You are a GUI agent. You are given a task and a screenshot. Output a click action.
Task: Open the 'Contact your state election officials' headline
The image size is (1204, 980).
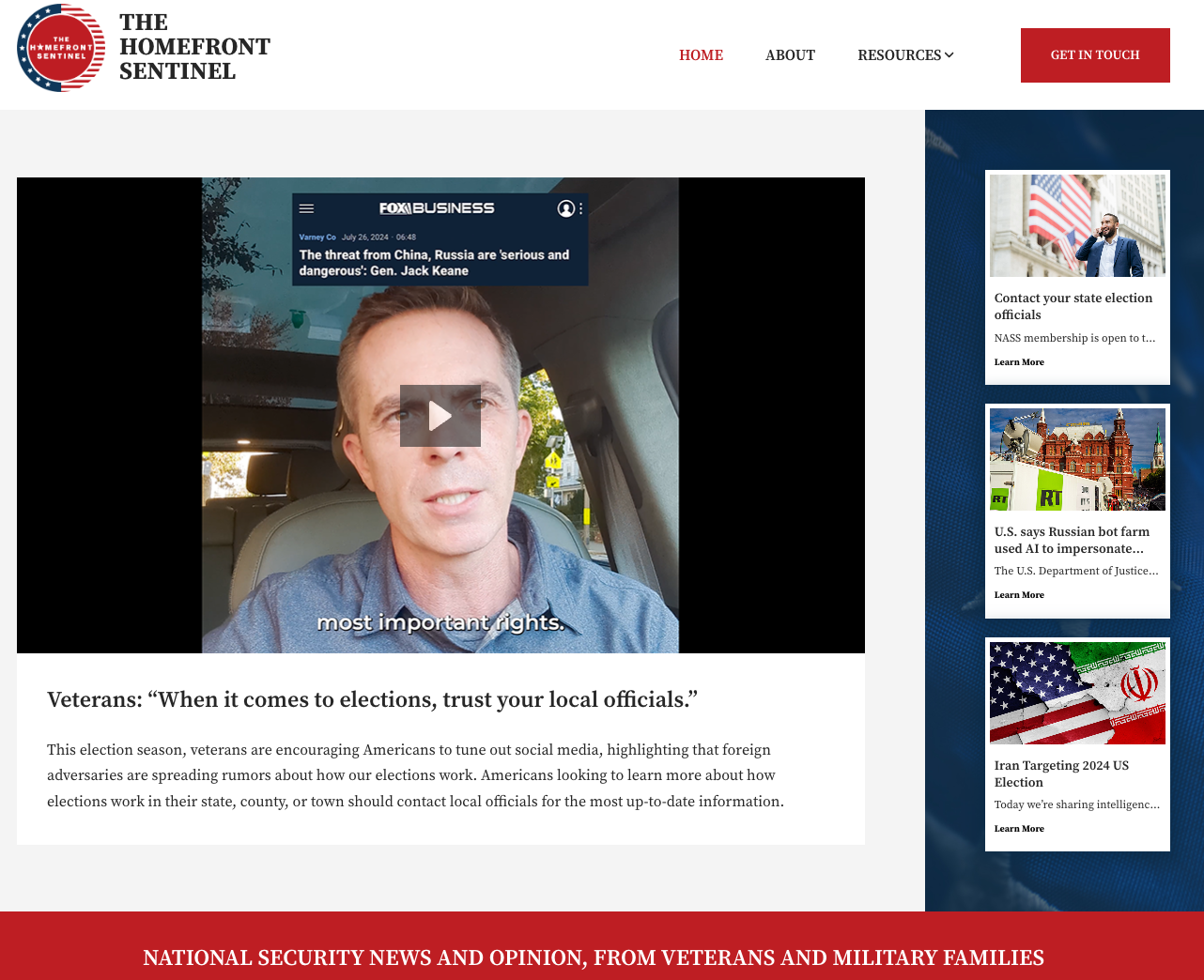click(1073, 306)
